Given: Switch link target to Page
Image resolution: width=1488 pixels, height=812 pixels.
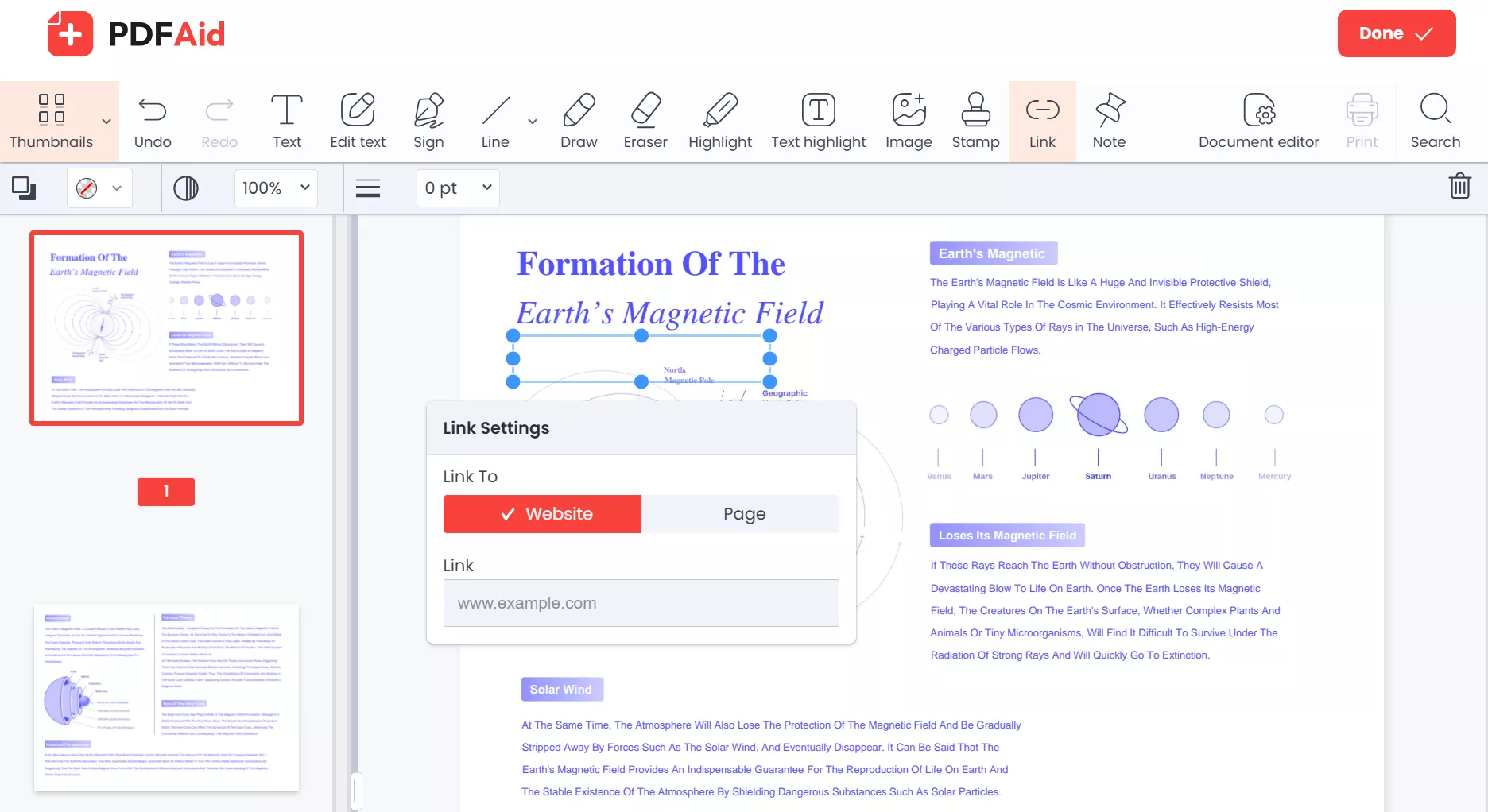Looking at the screenshot, I should pyautogui.click(x=743, y=514).
